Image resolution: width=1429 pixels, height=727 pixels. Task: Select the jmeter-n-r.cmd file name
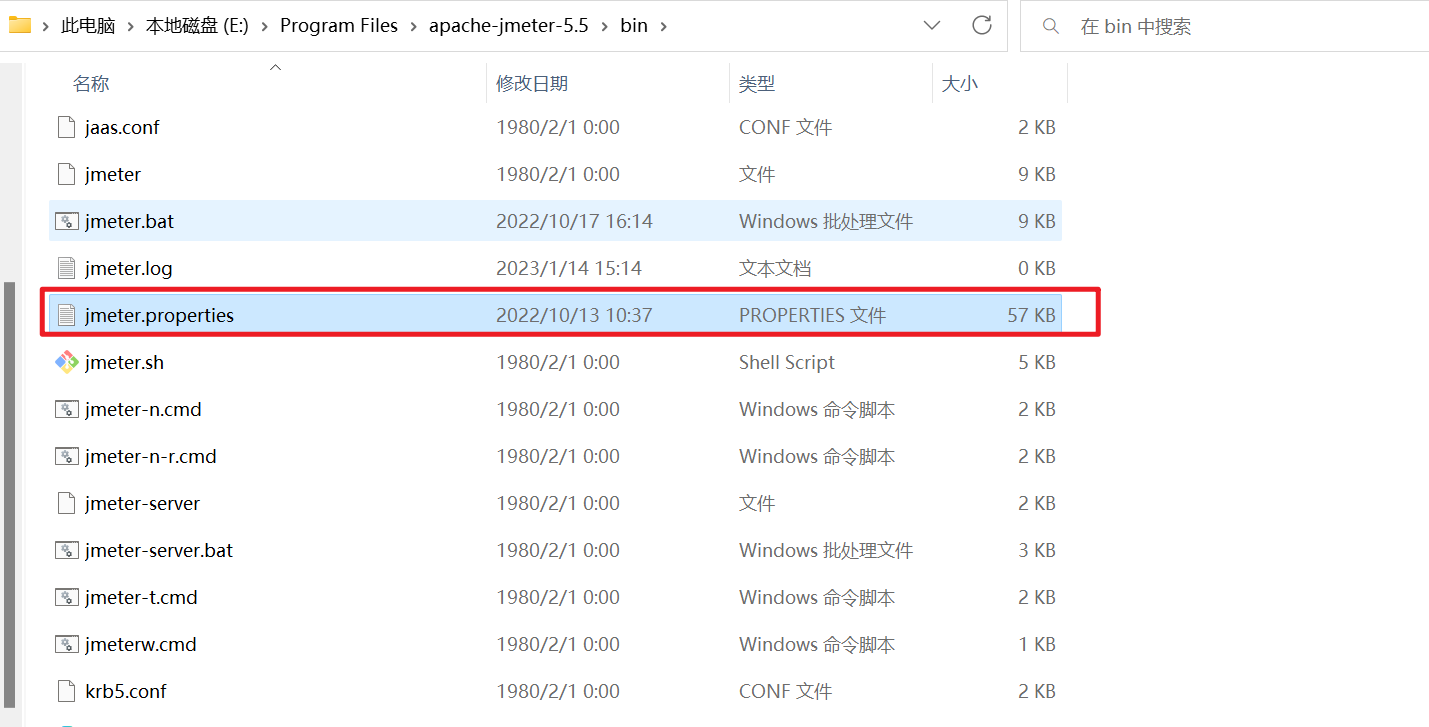[151, 456]
